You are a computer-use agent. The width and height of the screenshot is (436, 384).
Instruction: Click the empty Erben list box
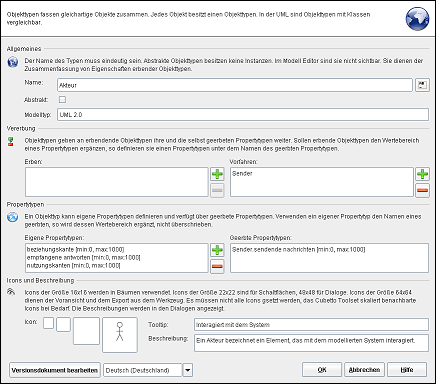pos(117,182)
